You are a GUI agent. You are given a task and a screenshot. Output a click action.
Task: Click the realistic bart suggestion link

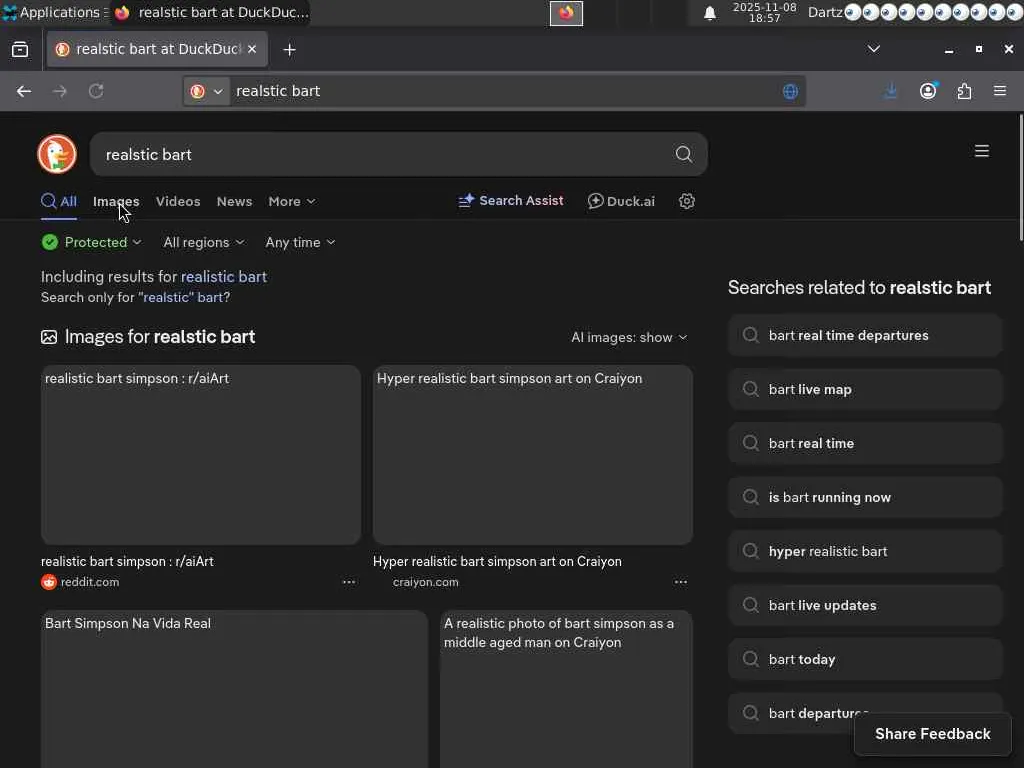224,277
